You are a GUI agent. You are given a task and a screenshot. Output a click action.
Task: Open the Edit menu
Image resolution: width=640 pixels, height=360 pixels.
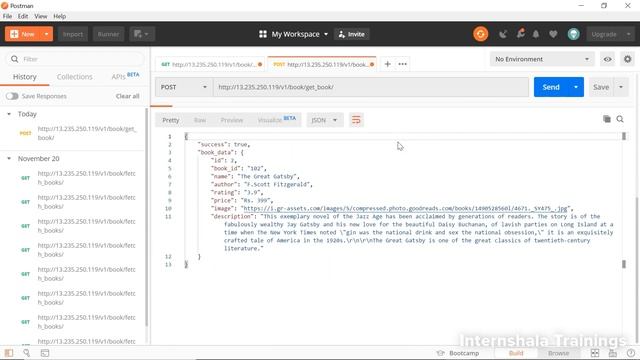click(23, 16)
